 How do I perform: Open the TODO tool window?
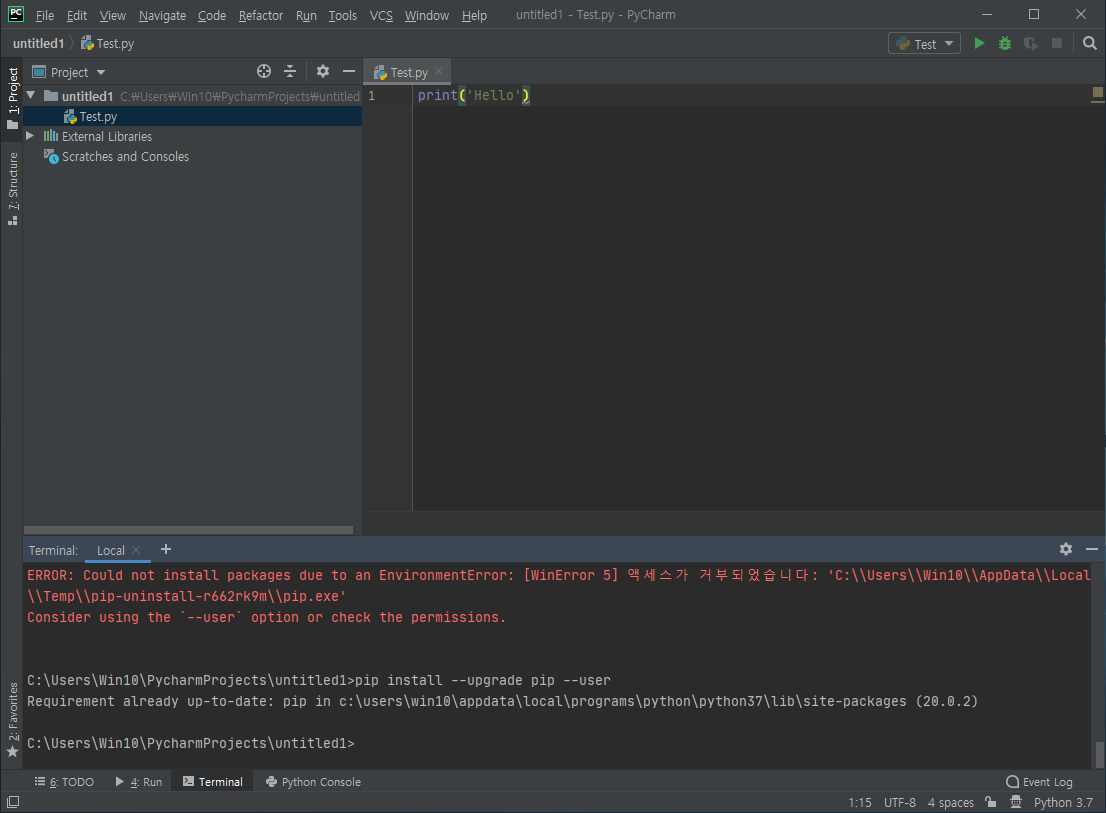click(x=64, y=782)
